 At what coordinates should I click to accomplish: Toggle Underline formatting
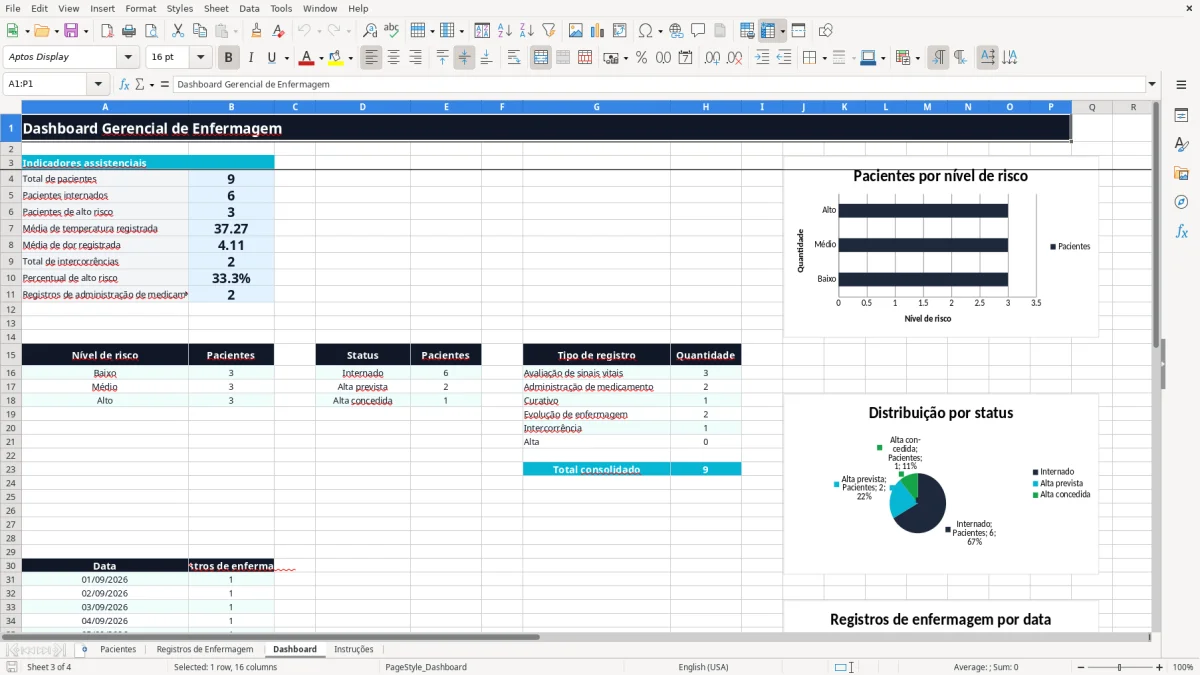(270, 58)
